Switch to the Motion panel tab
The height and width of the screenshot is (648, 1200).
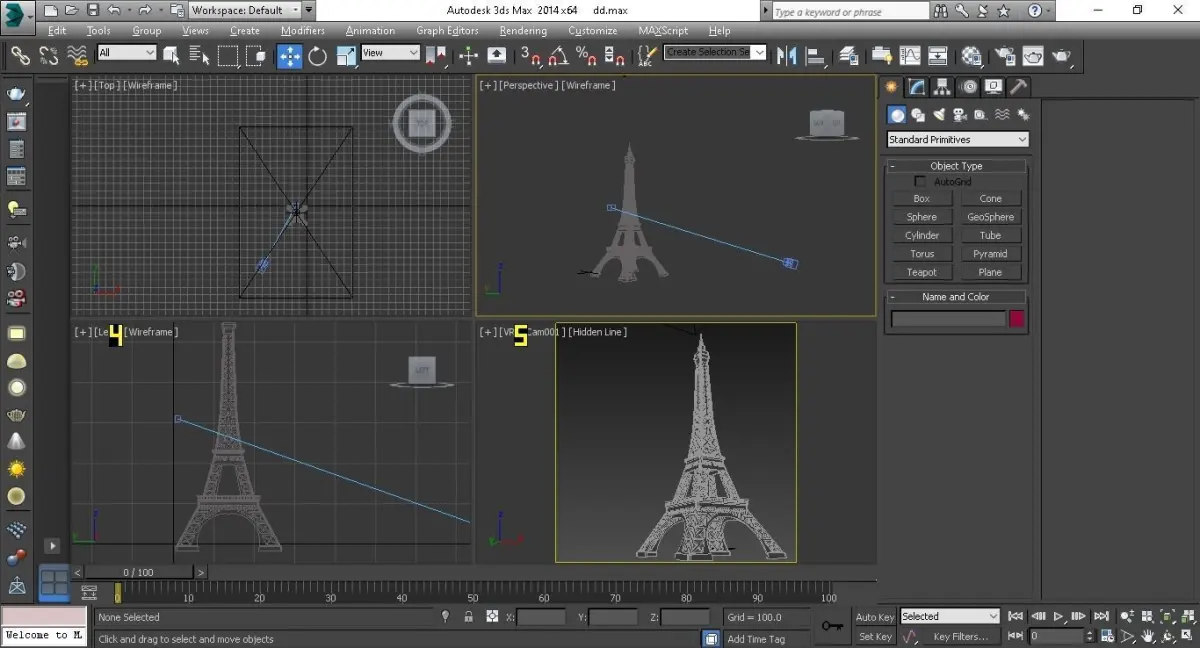(967, 87)
